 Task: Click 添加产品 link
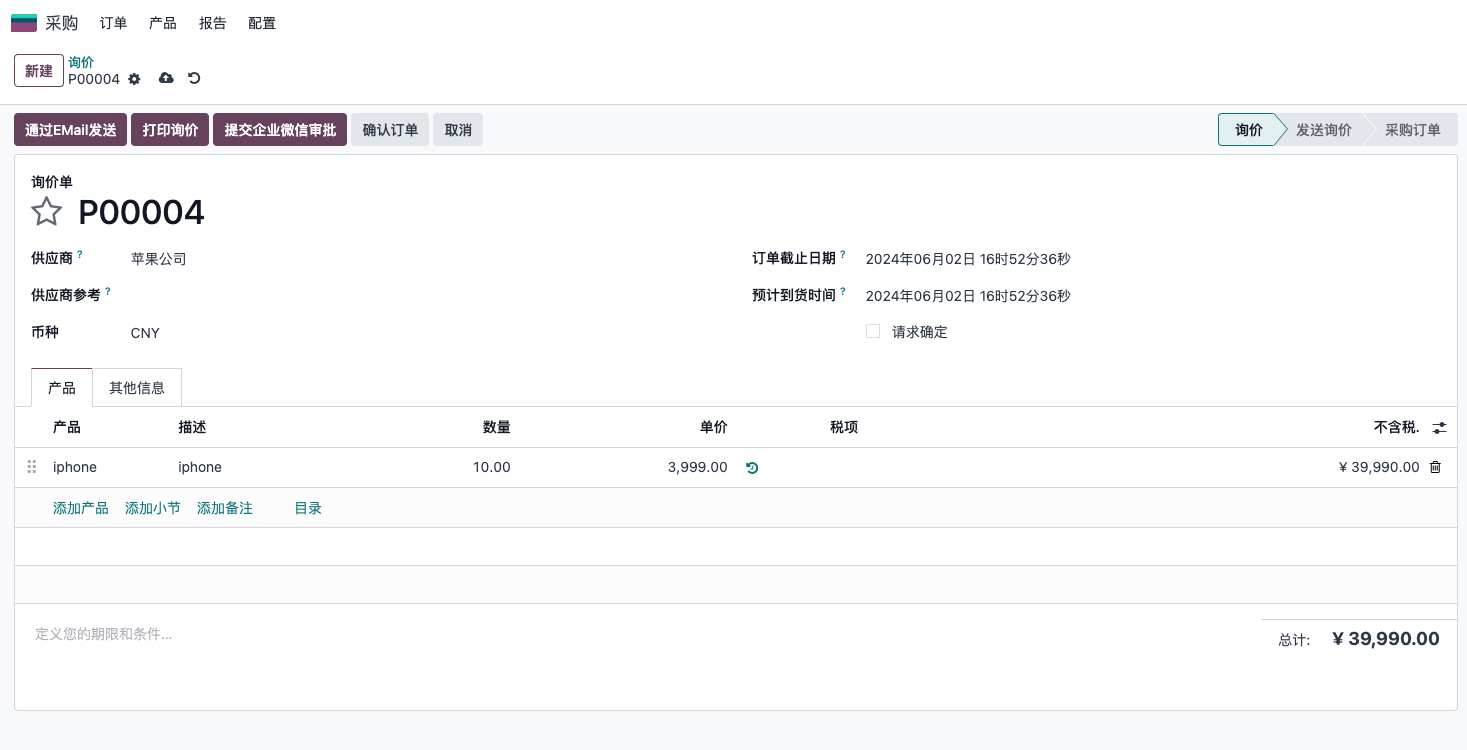coord(81,508)
